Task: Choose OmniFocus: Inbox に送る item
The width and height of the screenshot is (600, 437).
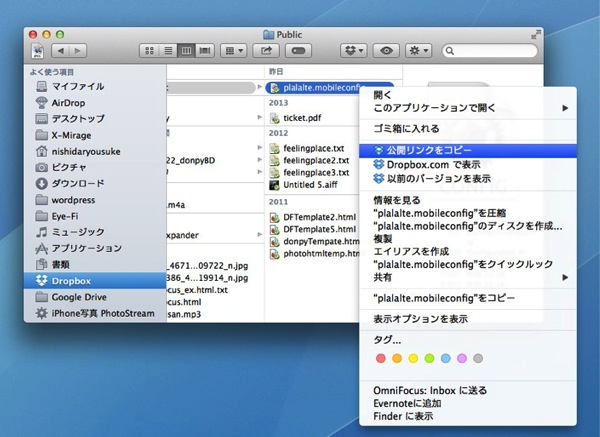Action: [468, 391]
